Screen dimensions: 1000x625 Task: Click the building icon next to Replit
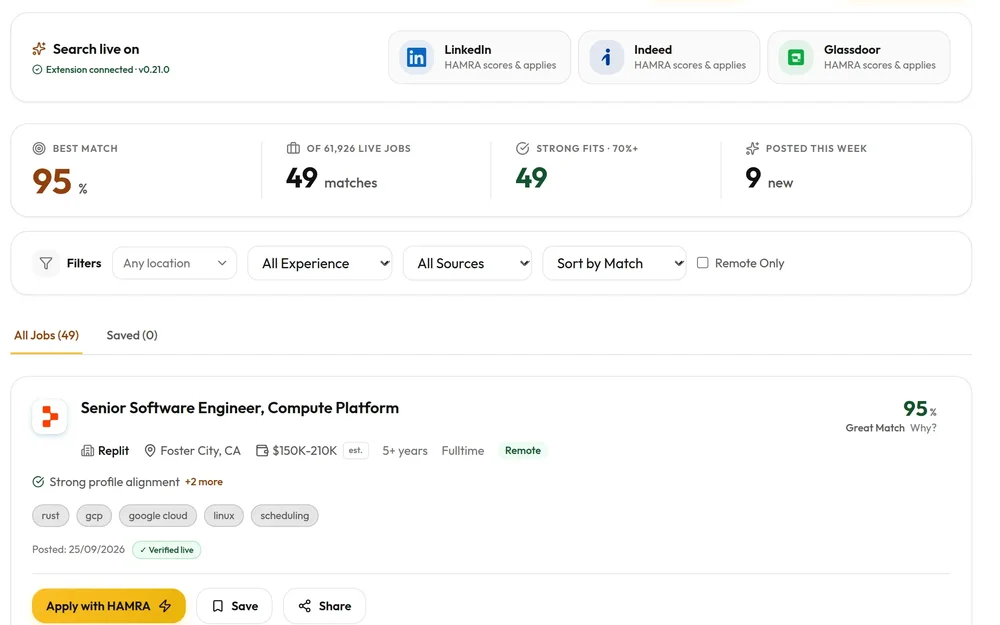(87, 451)
